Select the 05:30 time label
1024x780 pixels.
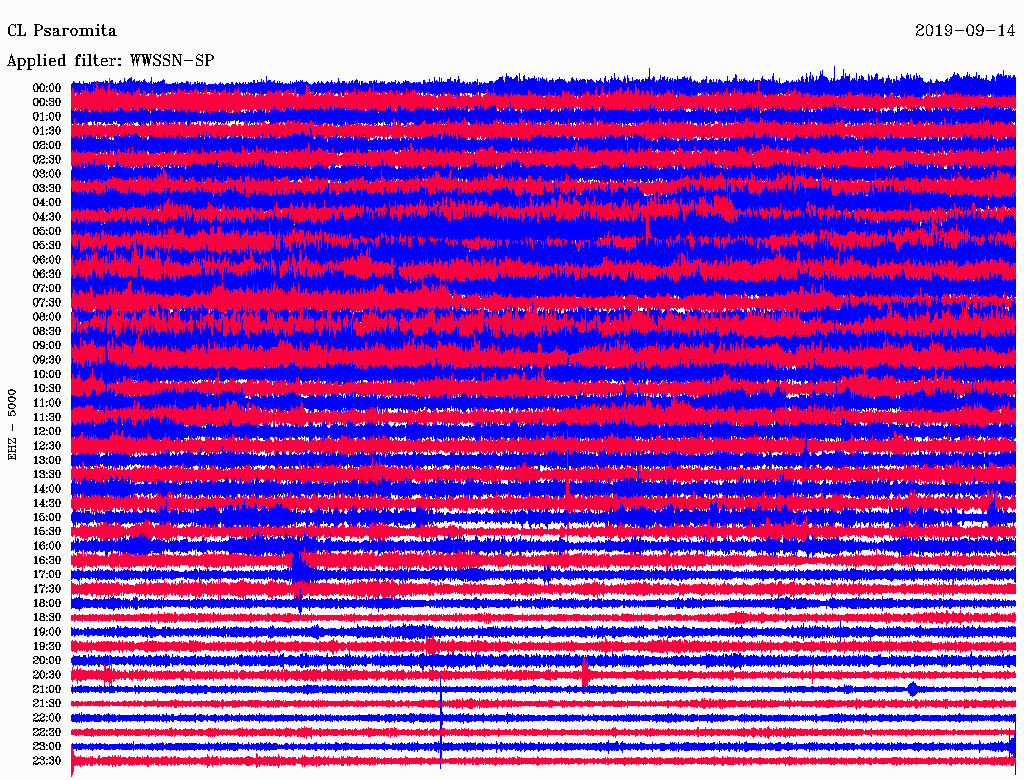point(47,246)
